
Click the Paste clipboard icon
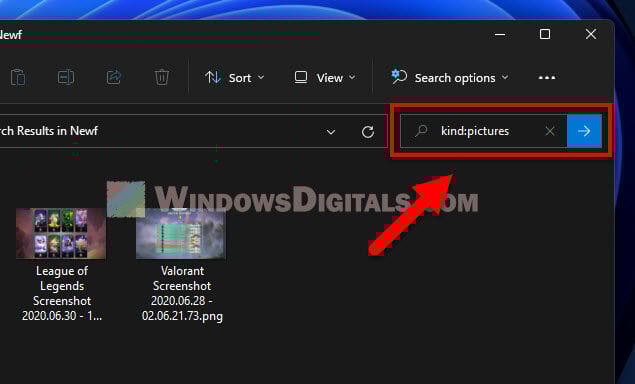click(18, 77)
